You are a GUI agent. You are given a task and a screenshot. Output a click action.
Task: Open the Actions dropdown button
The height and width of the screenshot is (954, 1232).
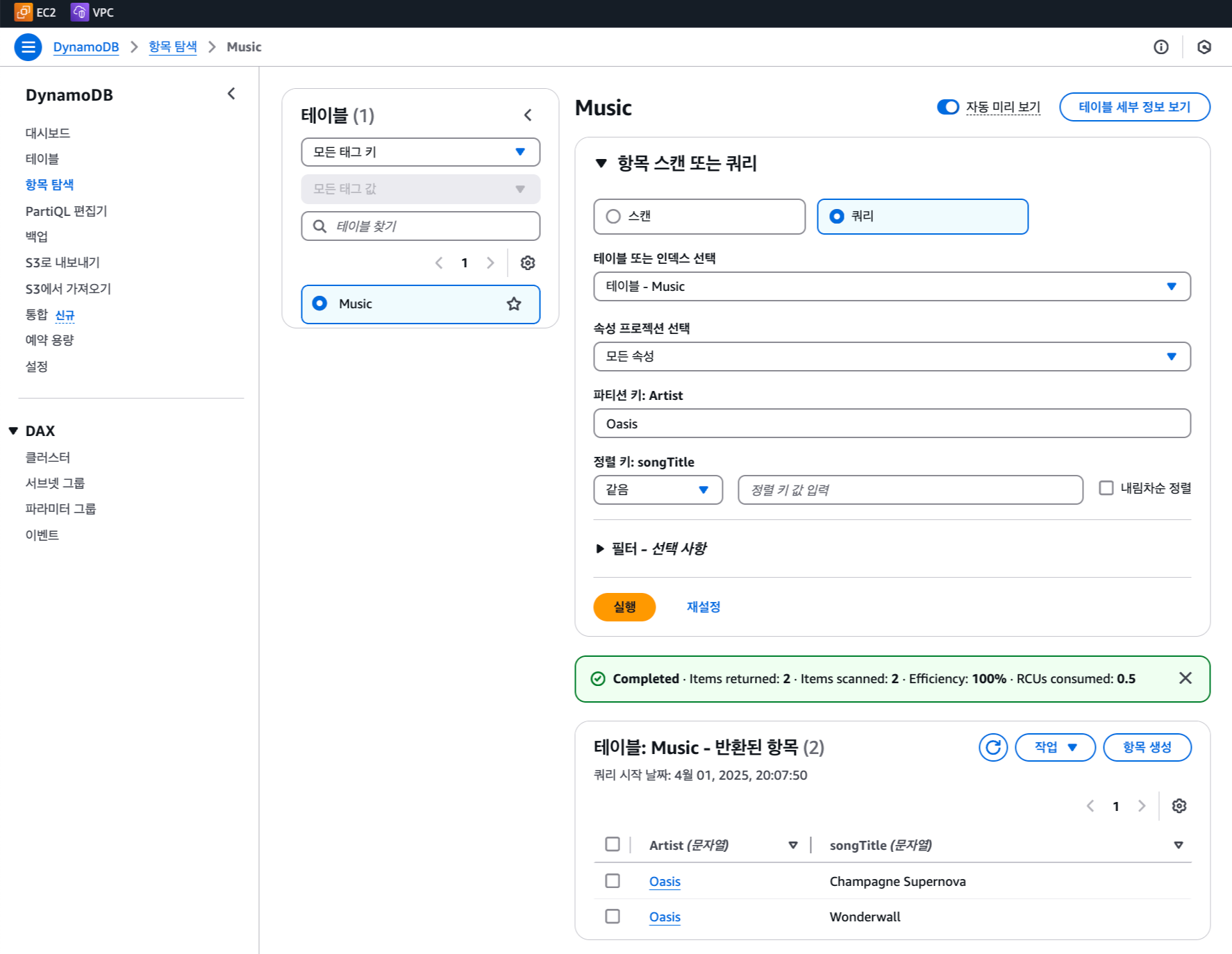click(1056, 748)
